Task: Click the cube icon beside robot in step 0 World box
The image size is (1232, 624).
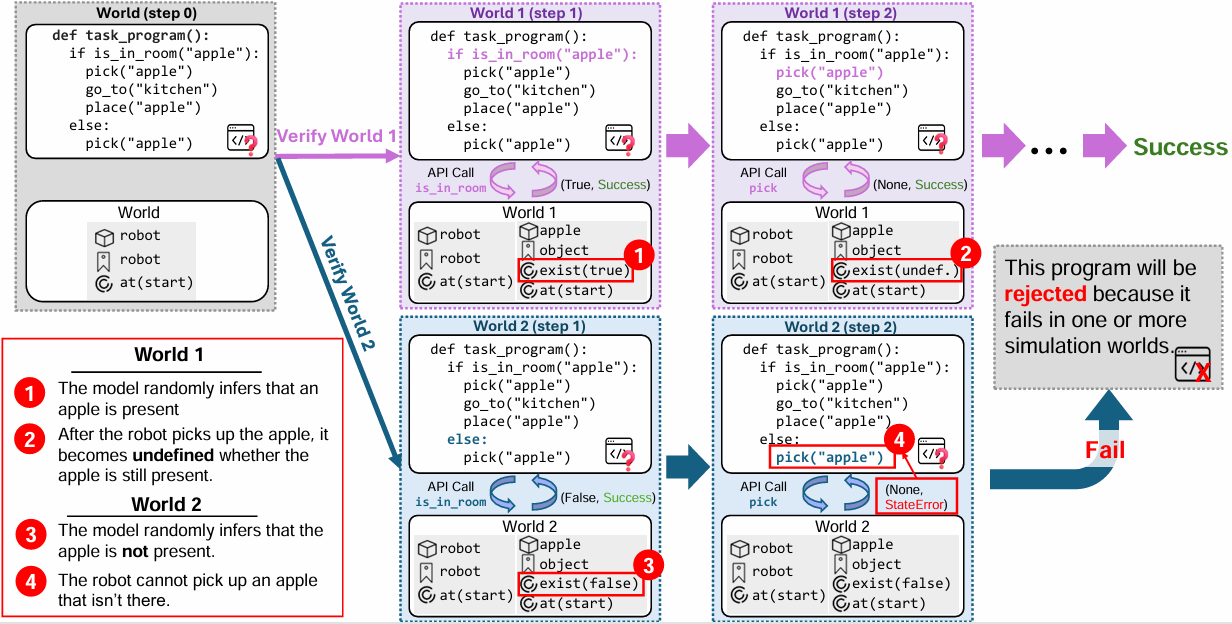Action: (103, 237)
